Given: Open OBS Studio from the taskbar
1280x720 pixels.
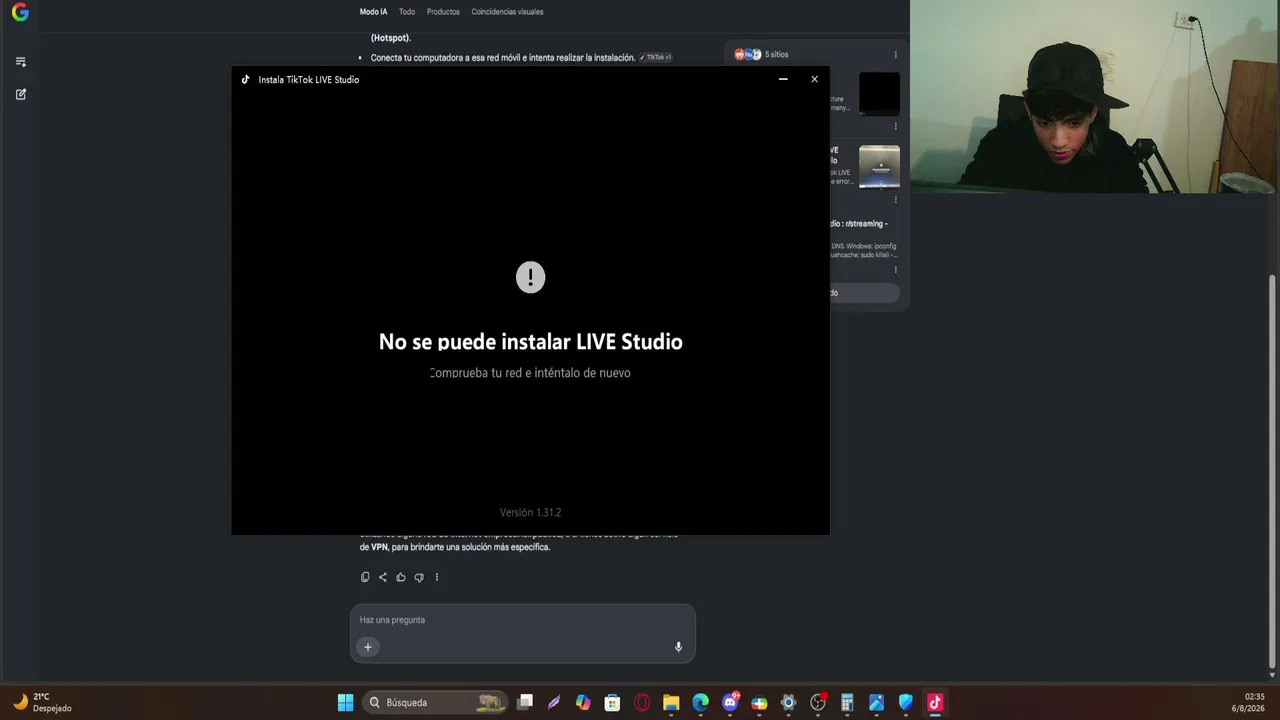Looking at the screenshot, I should [818, 702].
